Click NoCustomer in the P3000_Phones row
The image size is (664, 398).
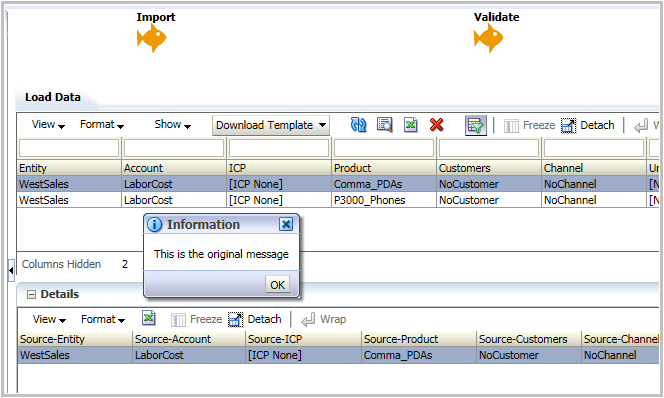pos(489,200)
